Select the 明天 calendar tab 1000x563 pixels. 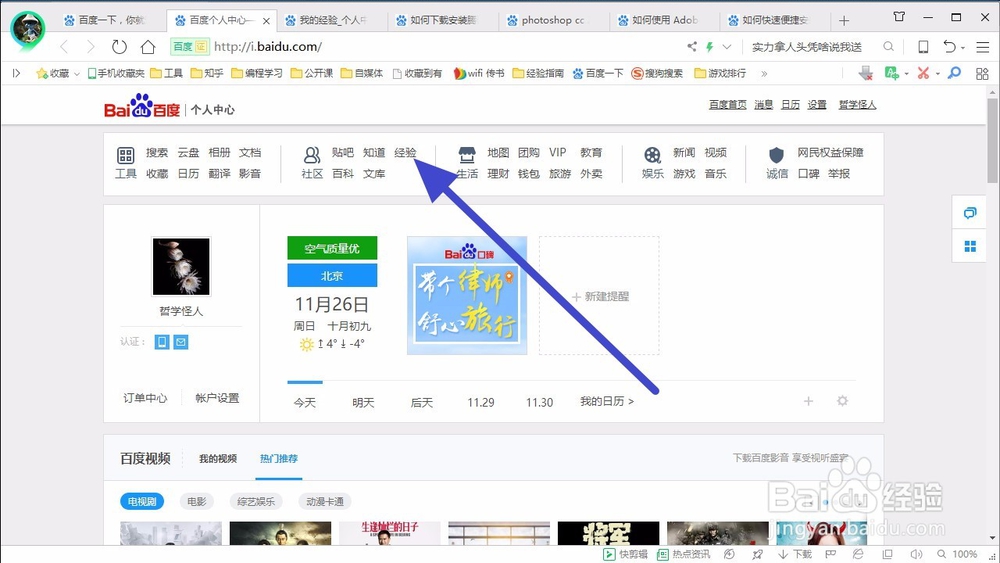coord(363,402)
